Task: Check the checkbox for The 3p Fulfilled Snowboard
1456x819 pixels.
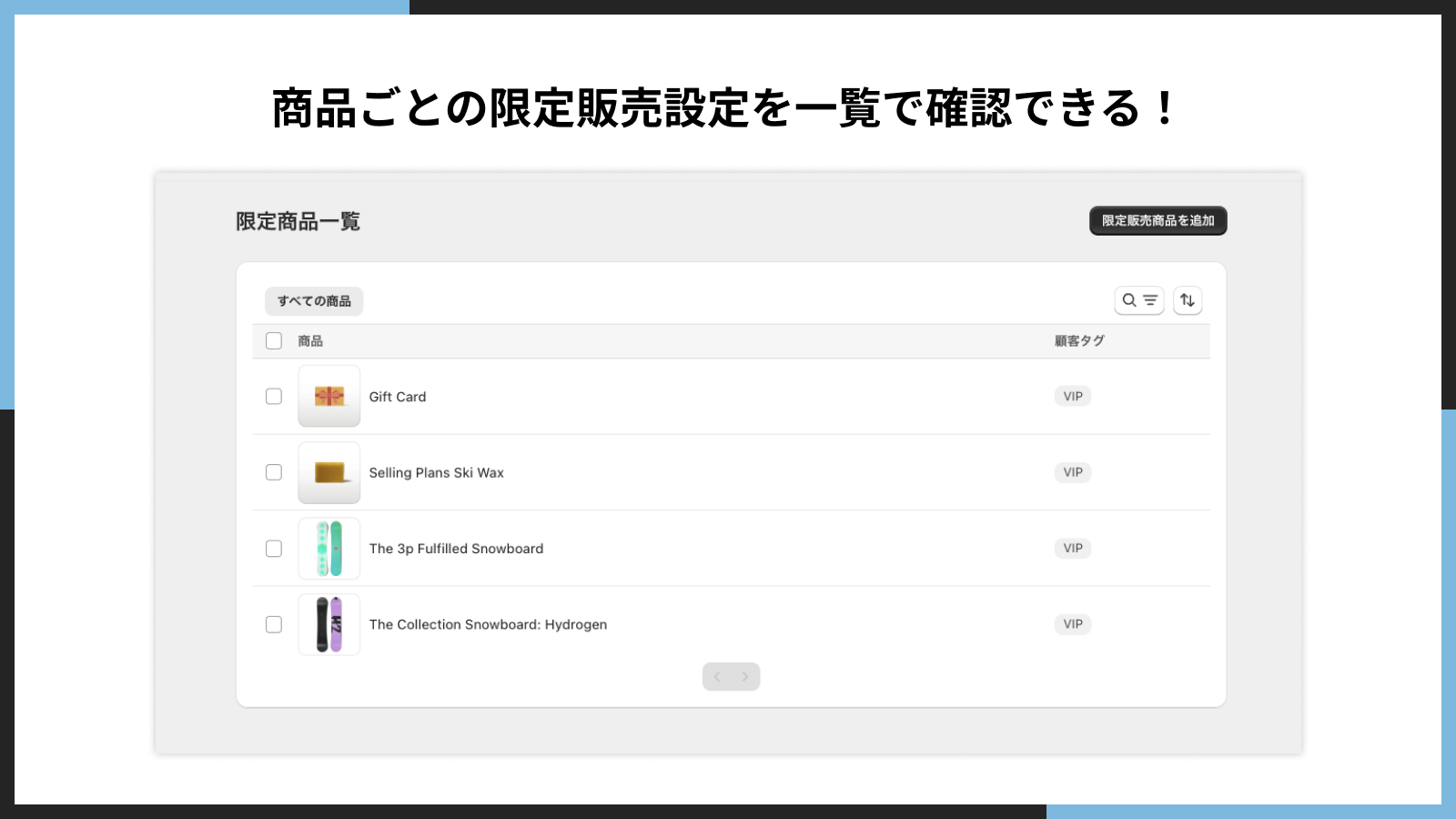Action: click(273, 548)
